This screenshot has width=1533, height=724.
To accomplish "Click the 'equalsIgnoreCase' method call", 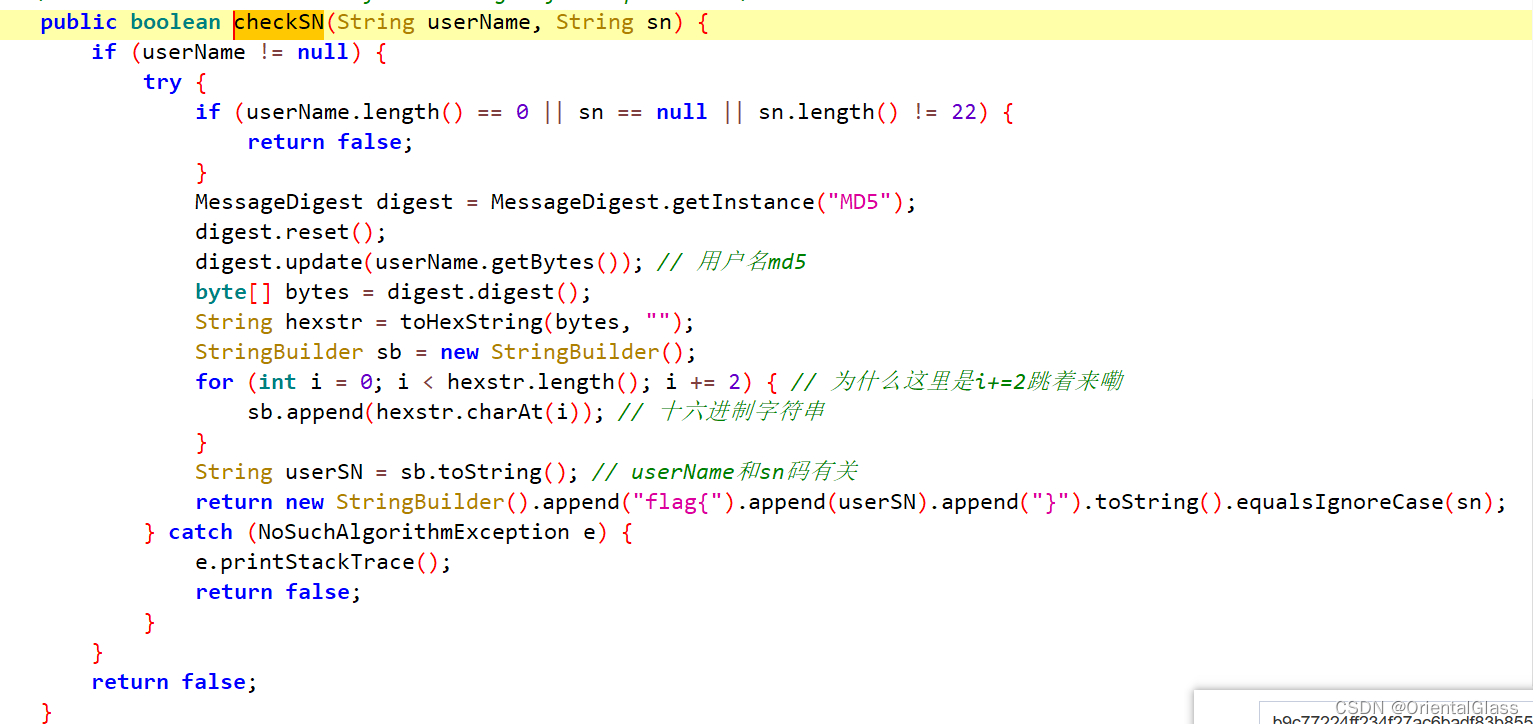I will 1340,503.
